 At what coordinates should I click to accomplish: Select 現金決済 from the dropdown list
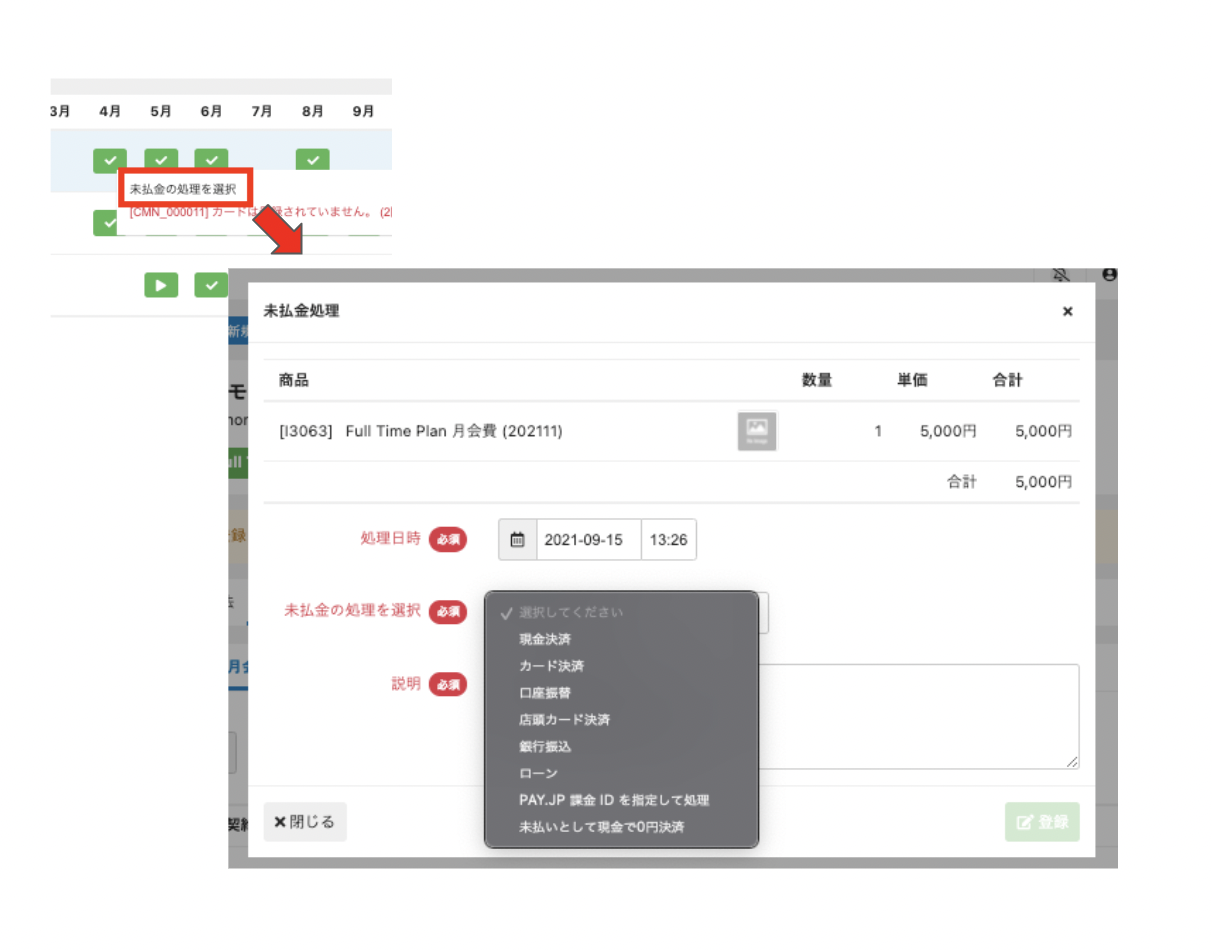coord(545,639)
